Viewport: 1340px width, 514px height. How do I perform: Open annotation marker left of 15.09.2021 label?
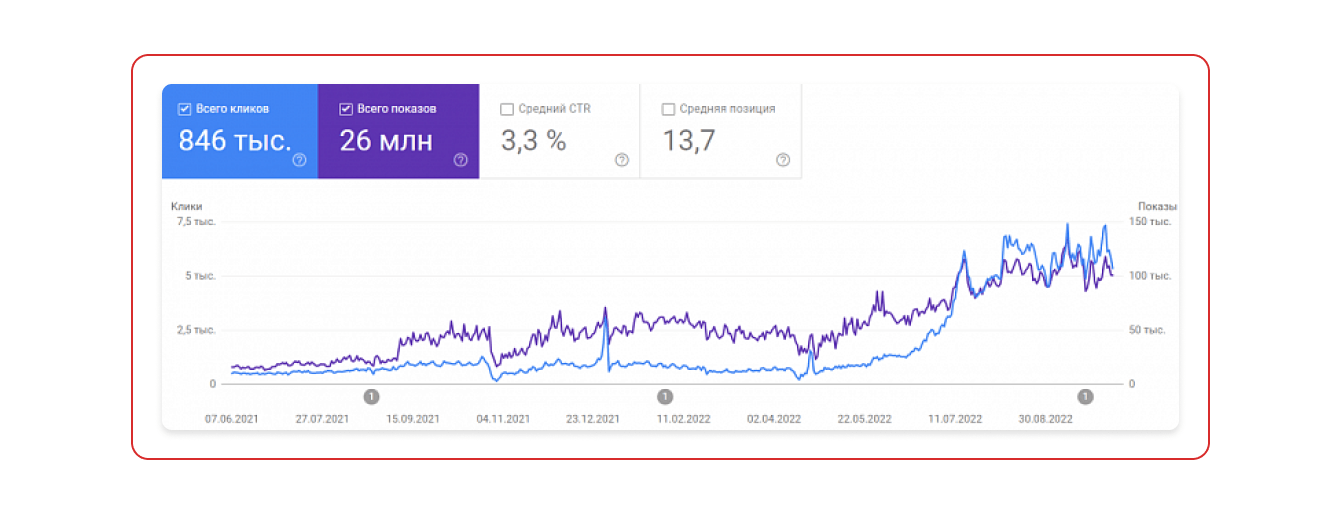(371, 397)
